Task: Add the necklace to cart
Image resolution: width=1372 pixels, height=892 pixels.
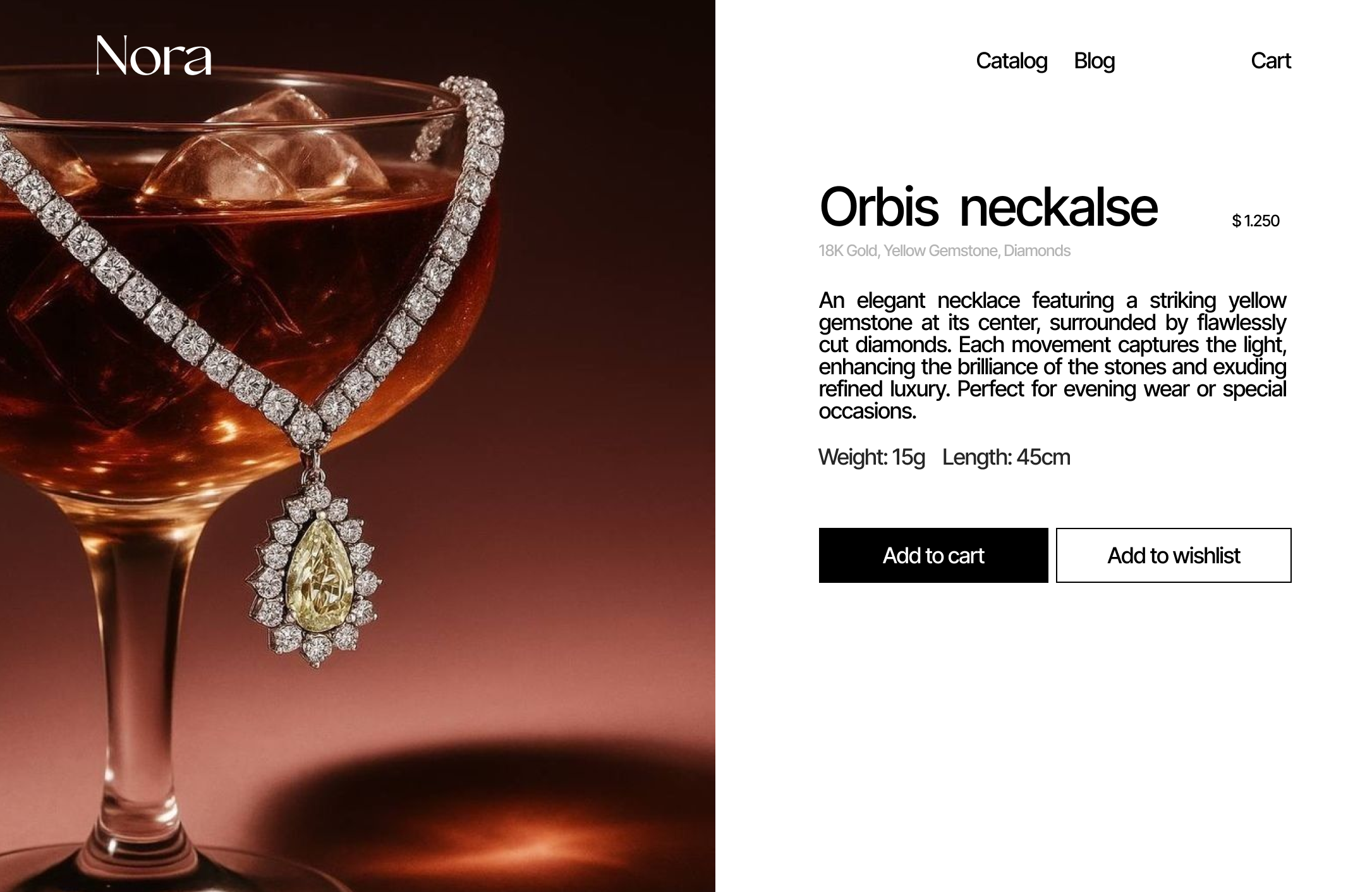Action: 933,555
